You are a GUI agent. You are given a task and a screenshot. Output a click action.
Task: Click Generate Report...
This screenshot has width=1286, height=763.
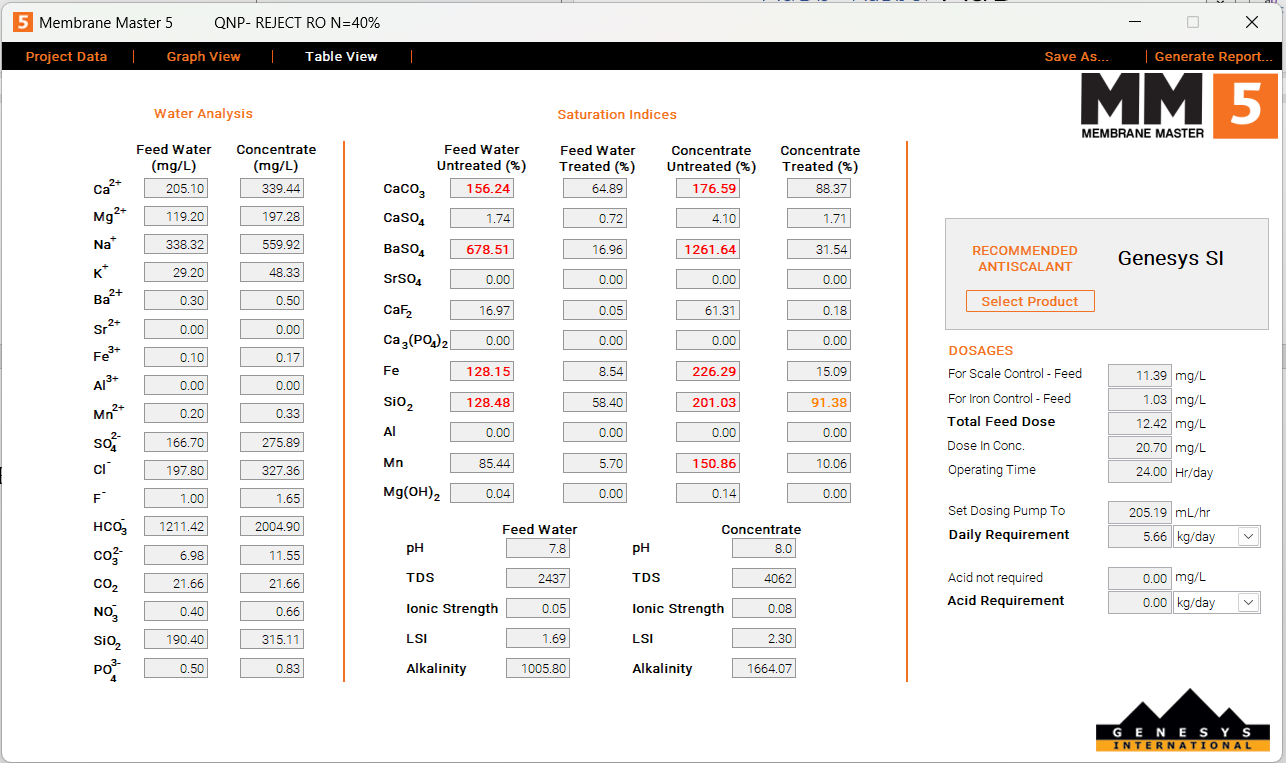[1213, 56]
